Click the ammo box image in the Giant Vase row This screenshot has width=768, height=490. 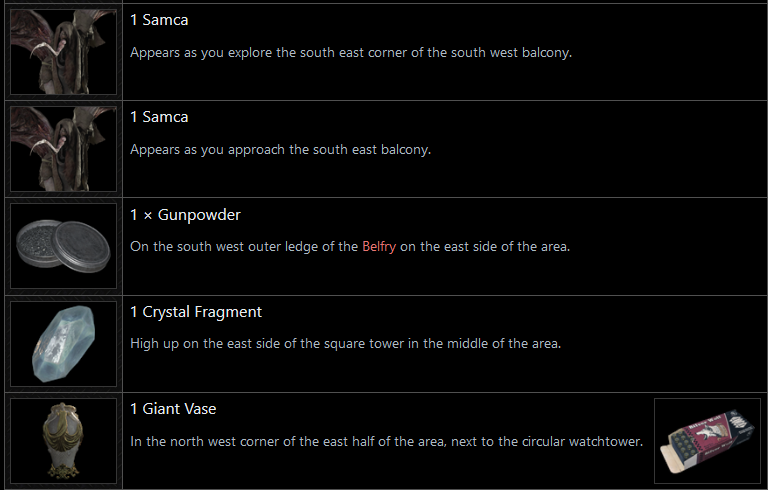708,441
